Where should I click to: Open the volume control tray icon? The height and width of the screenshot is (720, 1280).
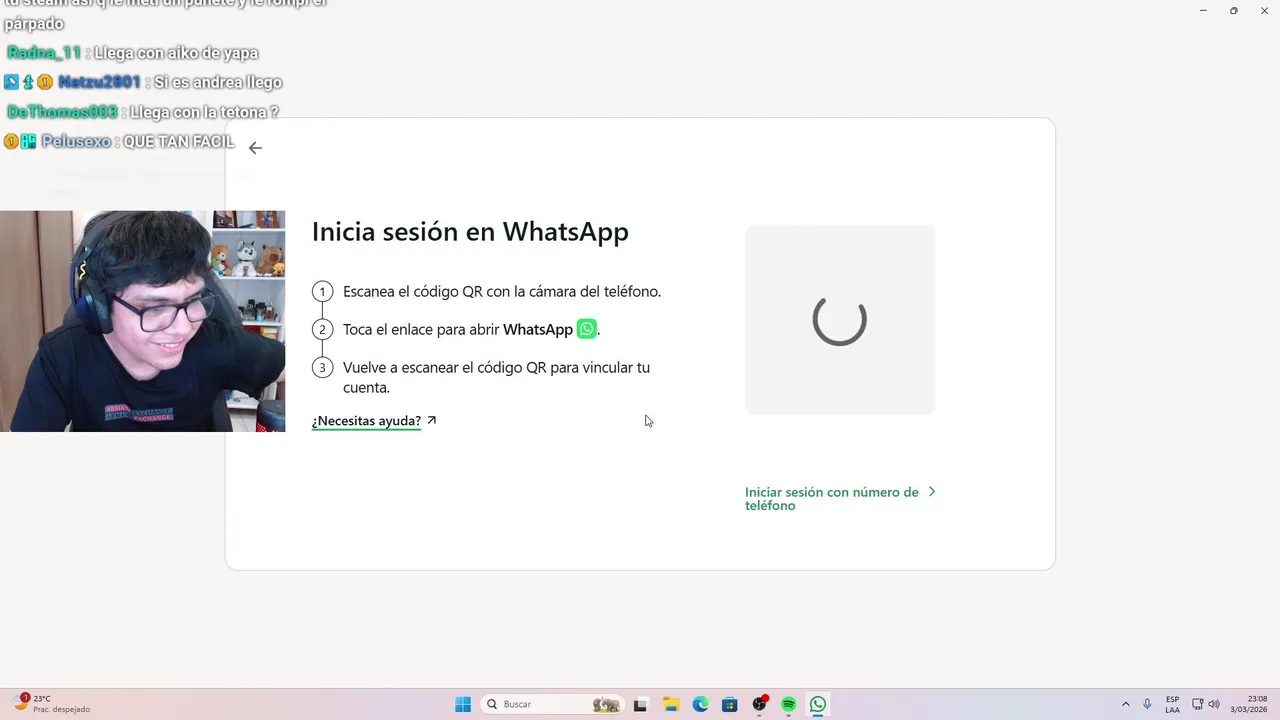pyautogui.click(x=1214, y=704)
